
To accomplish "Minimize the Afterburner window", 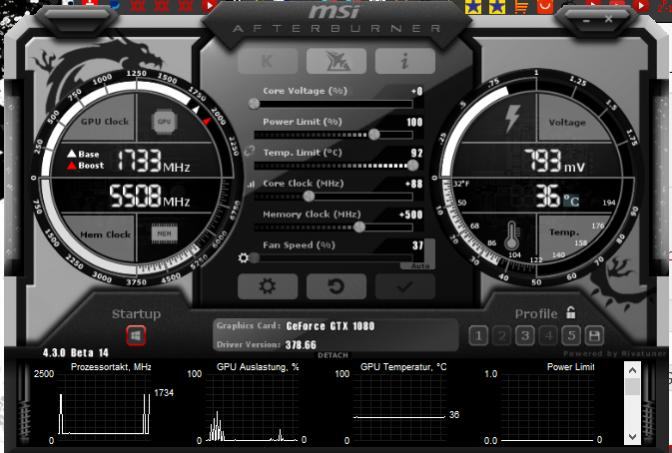I will tap(586, 20).
